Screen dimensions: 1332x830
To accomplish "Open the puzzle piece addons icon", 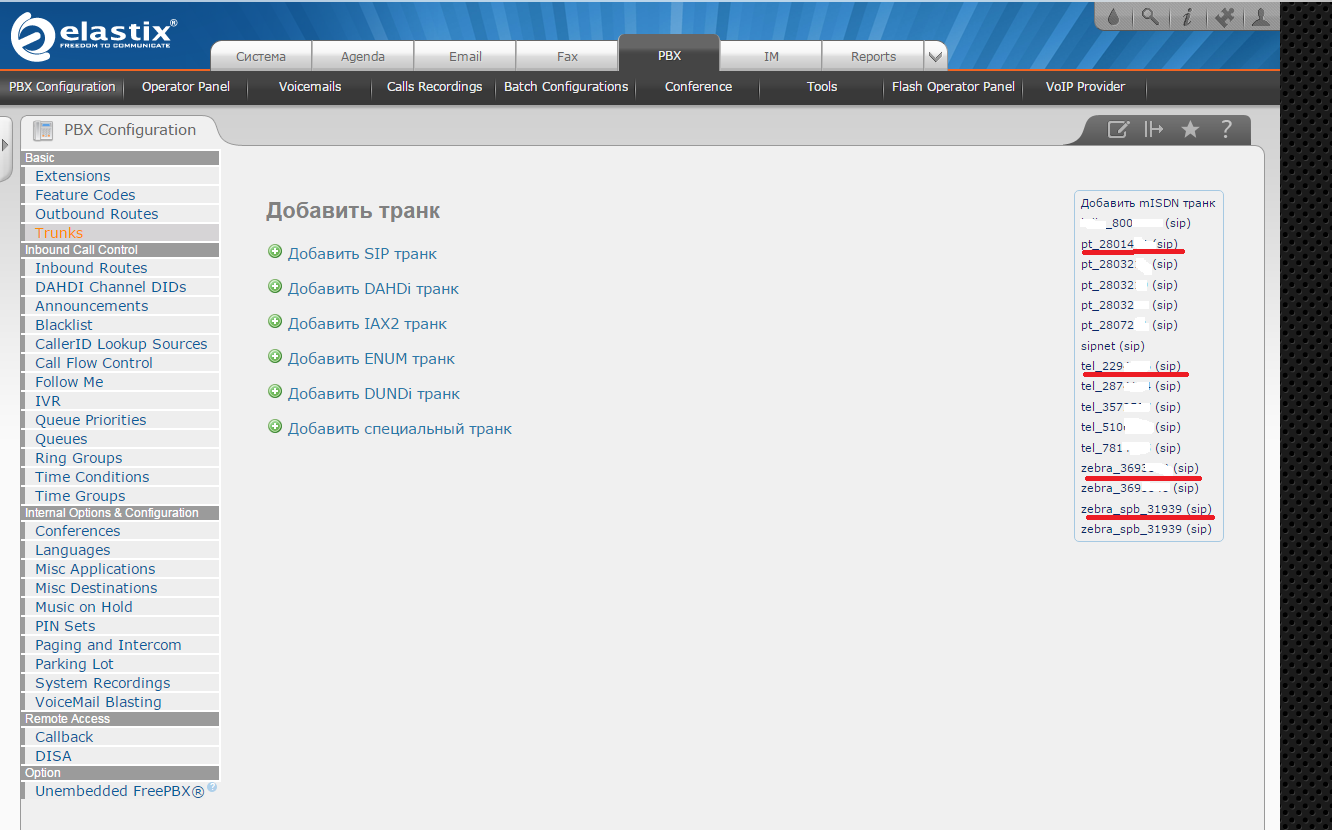I will 1224,17.
